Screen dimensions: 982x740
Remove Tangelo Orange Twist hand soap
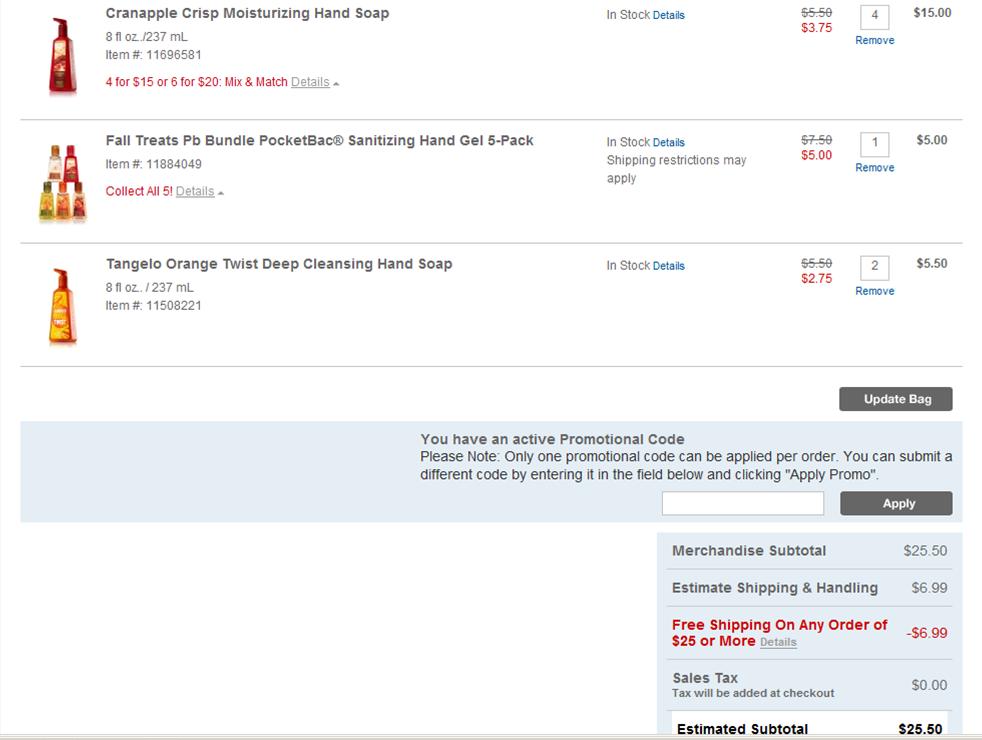click(x=875, y=291)
